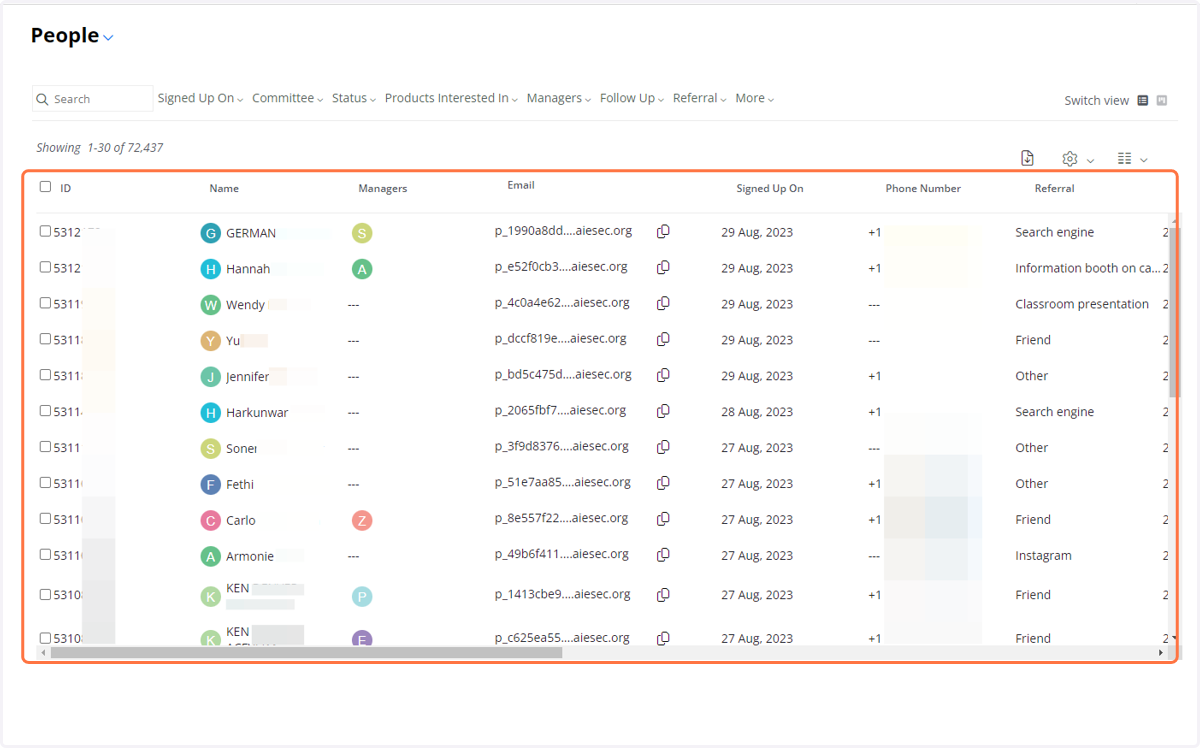Copy email in Yu row

pyautogui.click(x=663, y=339)
